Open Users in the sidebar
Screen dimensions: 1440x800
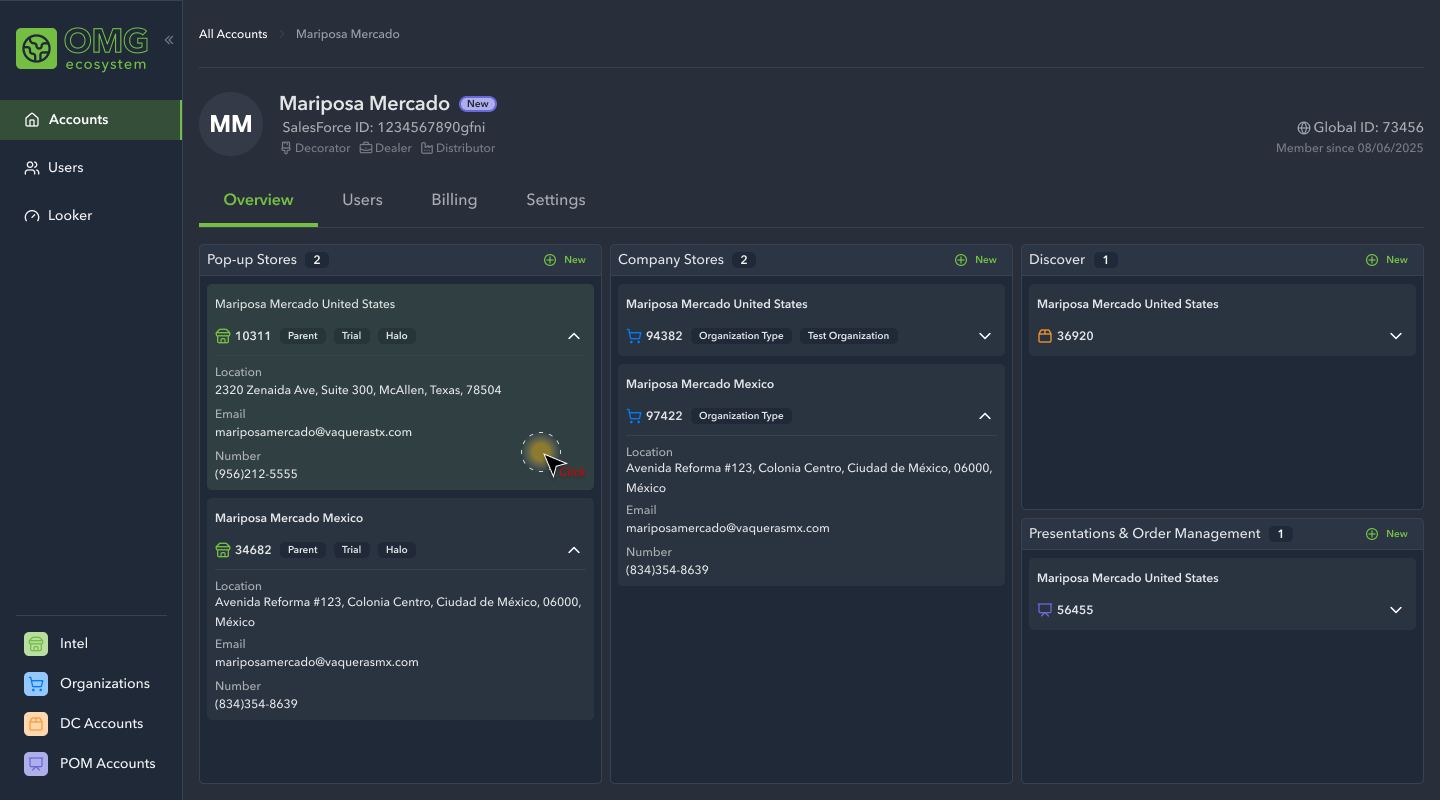click(x=90, y=168)
